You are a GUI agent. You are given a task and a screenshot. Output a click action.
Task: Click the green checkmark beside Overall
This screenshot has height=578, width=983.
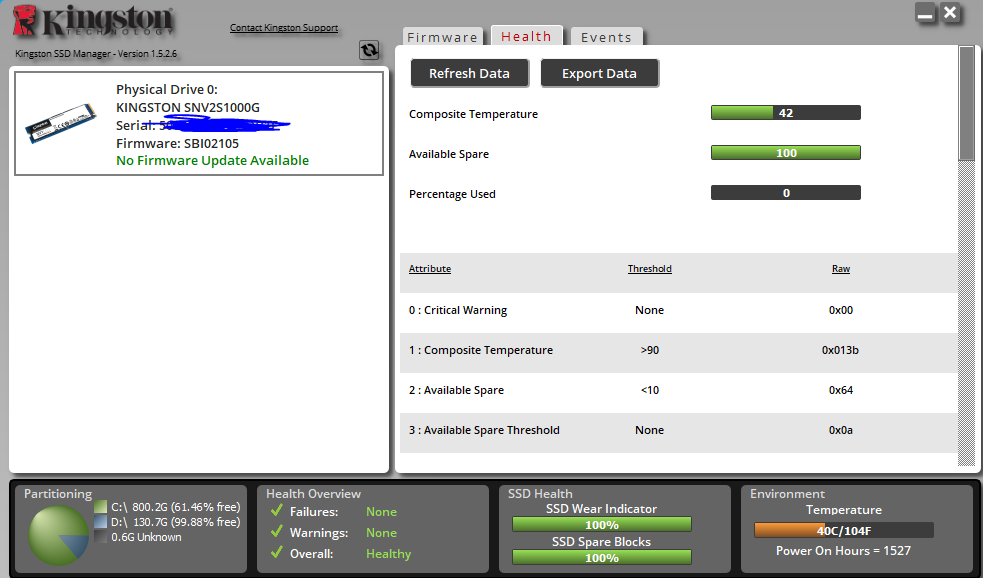276,552
